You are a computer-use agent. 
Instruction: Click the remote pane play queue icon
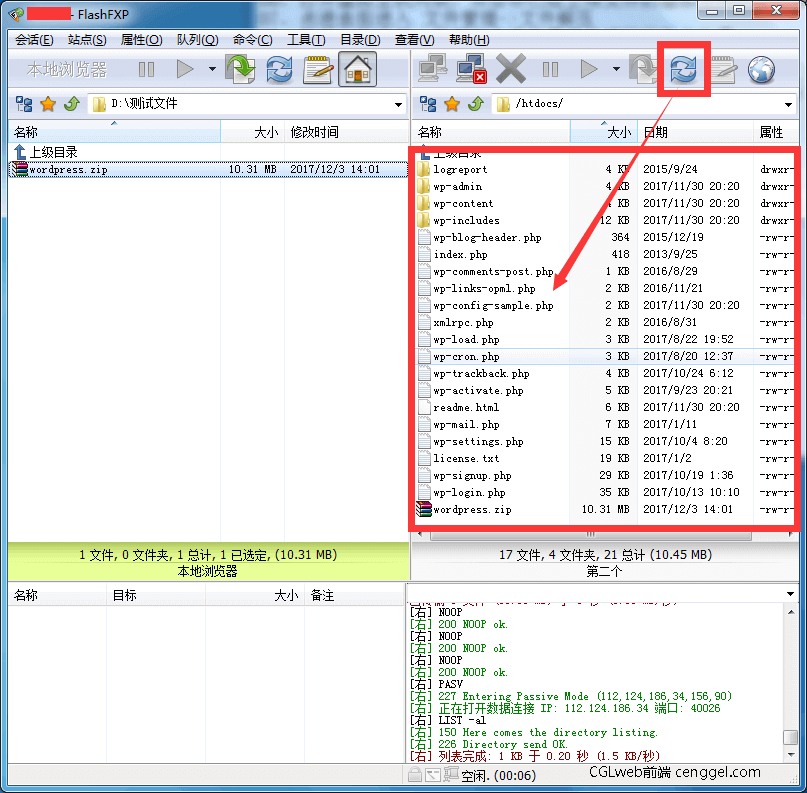click(x=589, y=69)
